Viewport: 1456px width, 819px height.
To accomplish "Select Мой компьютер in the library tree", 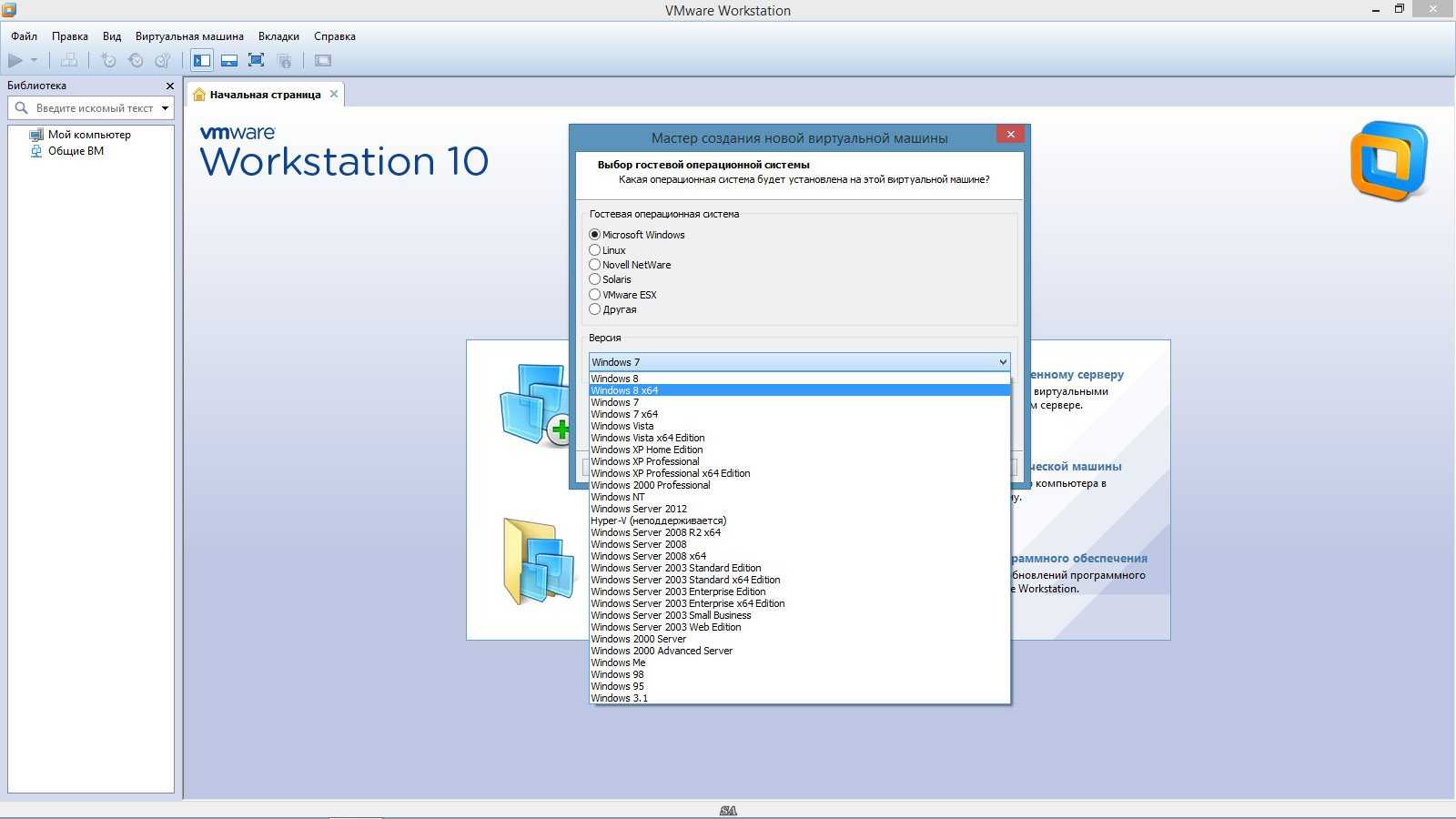I will point(89,135).
